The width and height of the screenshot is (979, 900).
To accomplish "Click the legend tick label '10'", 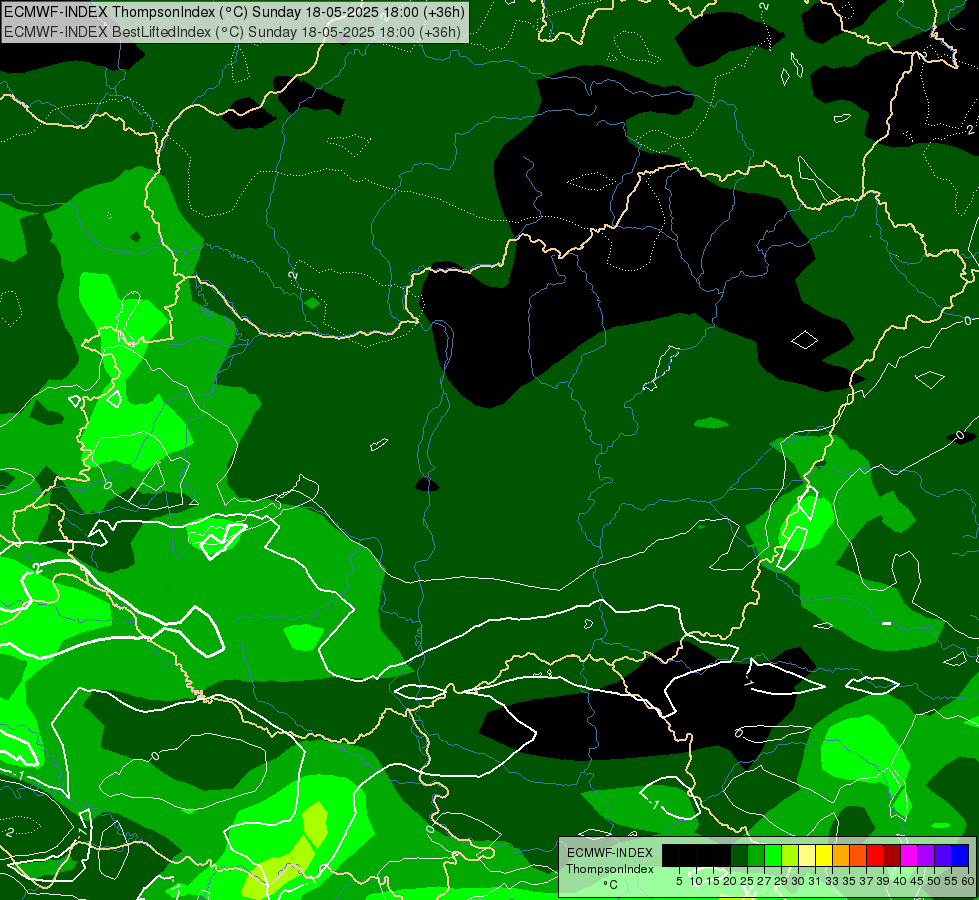I will [696, 881].
